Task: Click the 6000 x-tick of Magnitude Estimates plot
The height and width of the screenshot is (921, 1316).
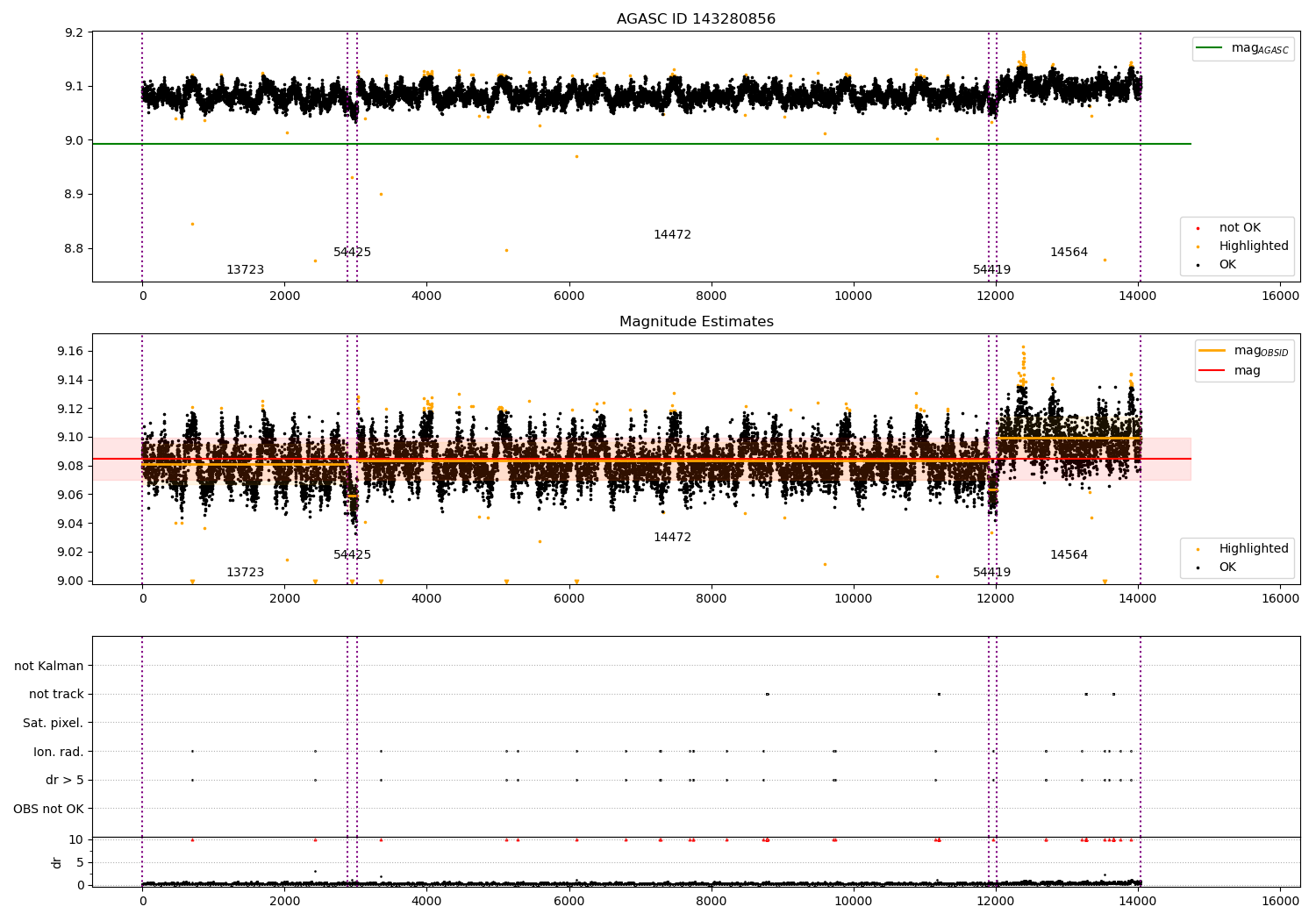Action: [x=569, y=599]
